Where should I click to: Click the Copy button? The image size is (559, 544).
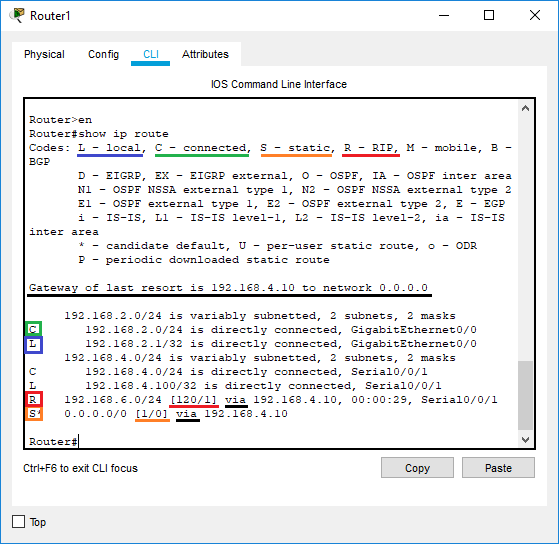pyautogui.click(x=417, y=468)
